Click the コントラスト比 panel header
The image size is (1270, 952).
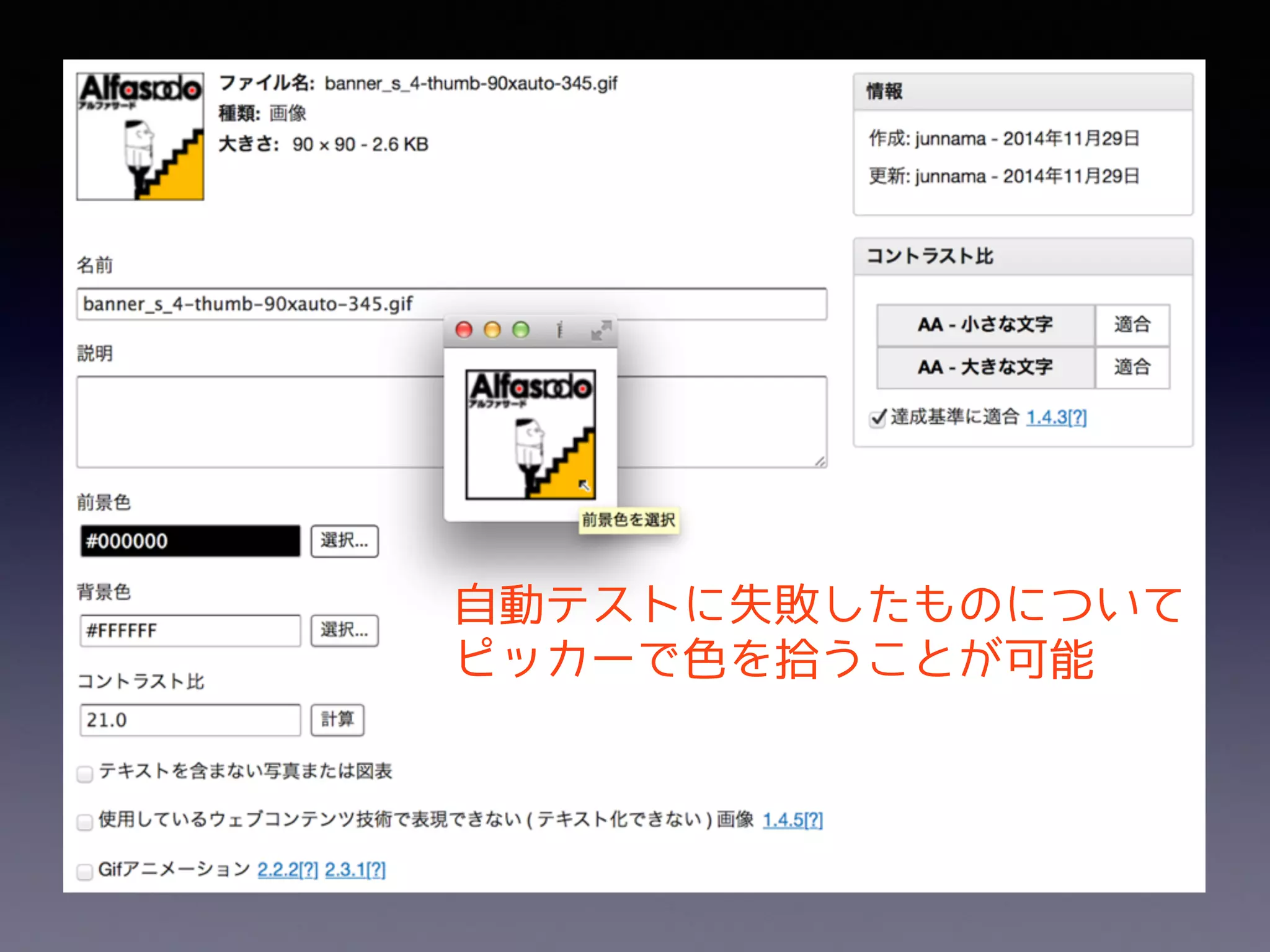tap(1023, 257)
